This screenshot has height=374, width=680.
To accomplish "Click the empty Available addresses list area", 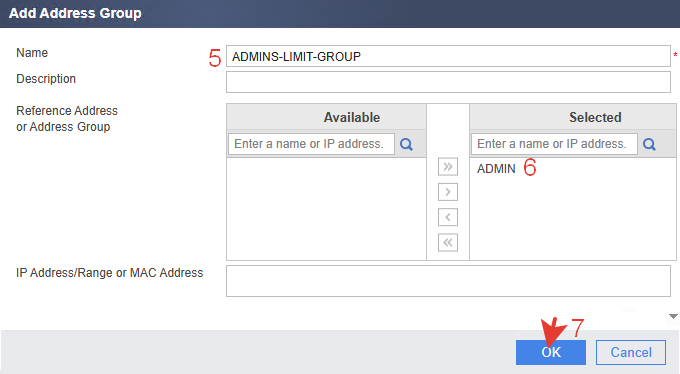I will pyautogui.click(x=326, y=209).
